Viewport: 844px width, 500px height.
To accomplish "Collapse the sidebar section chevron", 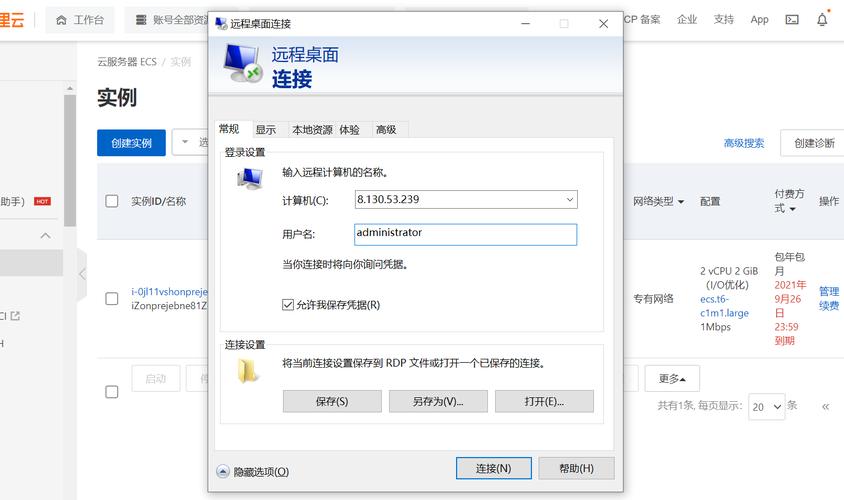I will click(x=46, y=235).
